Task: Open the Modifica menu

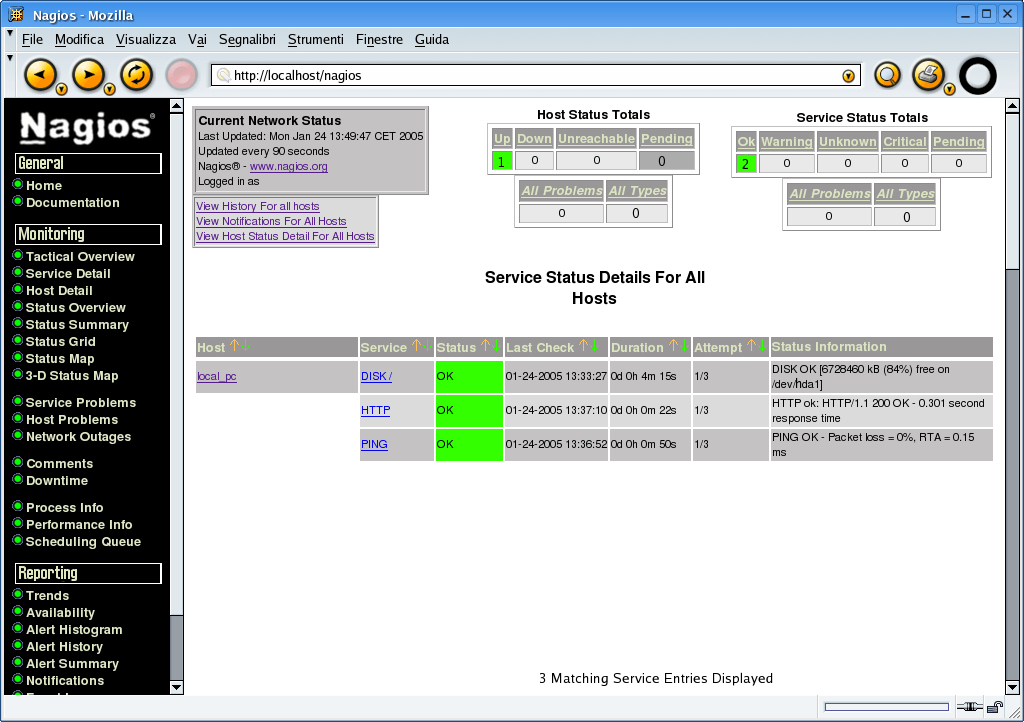Action: click(x=79, y=39)
